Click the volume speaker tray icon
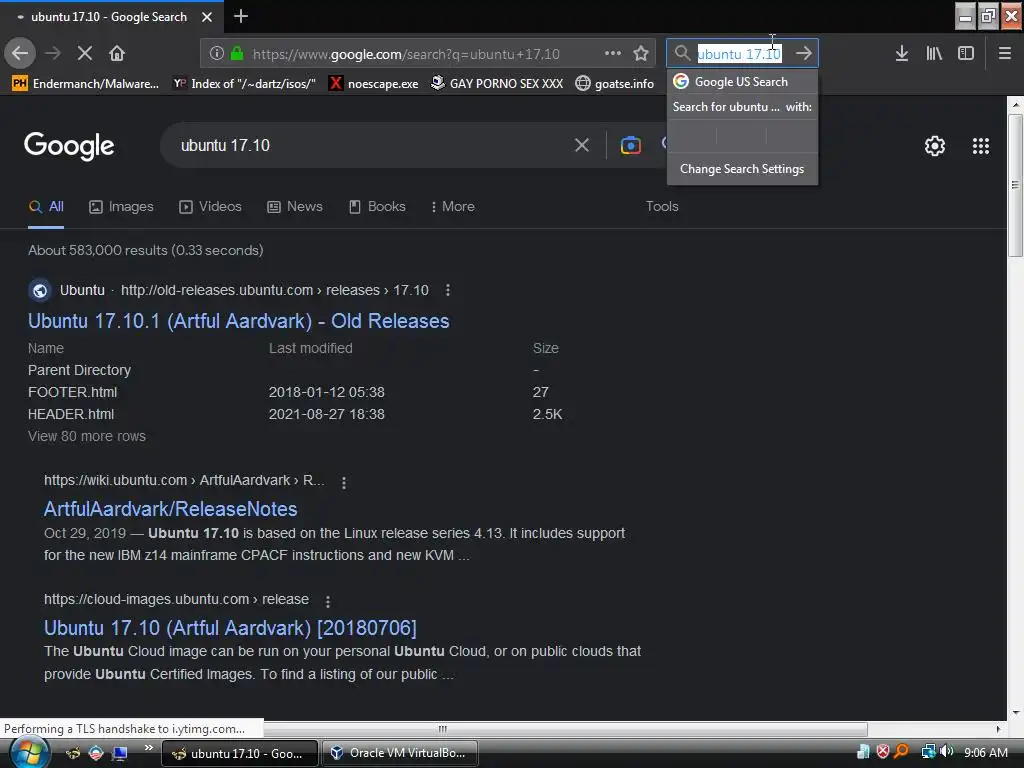The height and width of the screenshot is (768, 1024). coord(946,752)
